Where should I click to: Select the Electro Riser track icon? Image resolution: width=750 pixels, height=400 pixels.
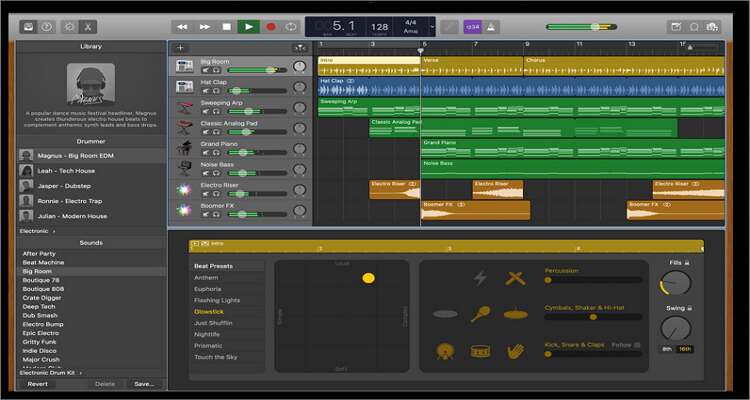pyautogui.click(x=184, y=189)
